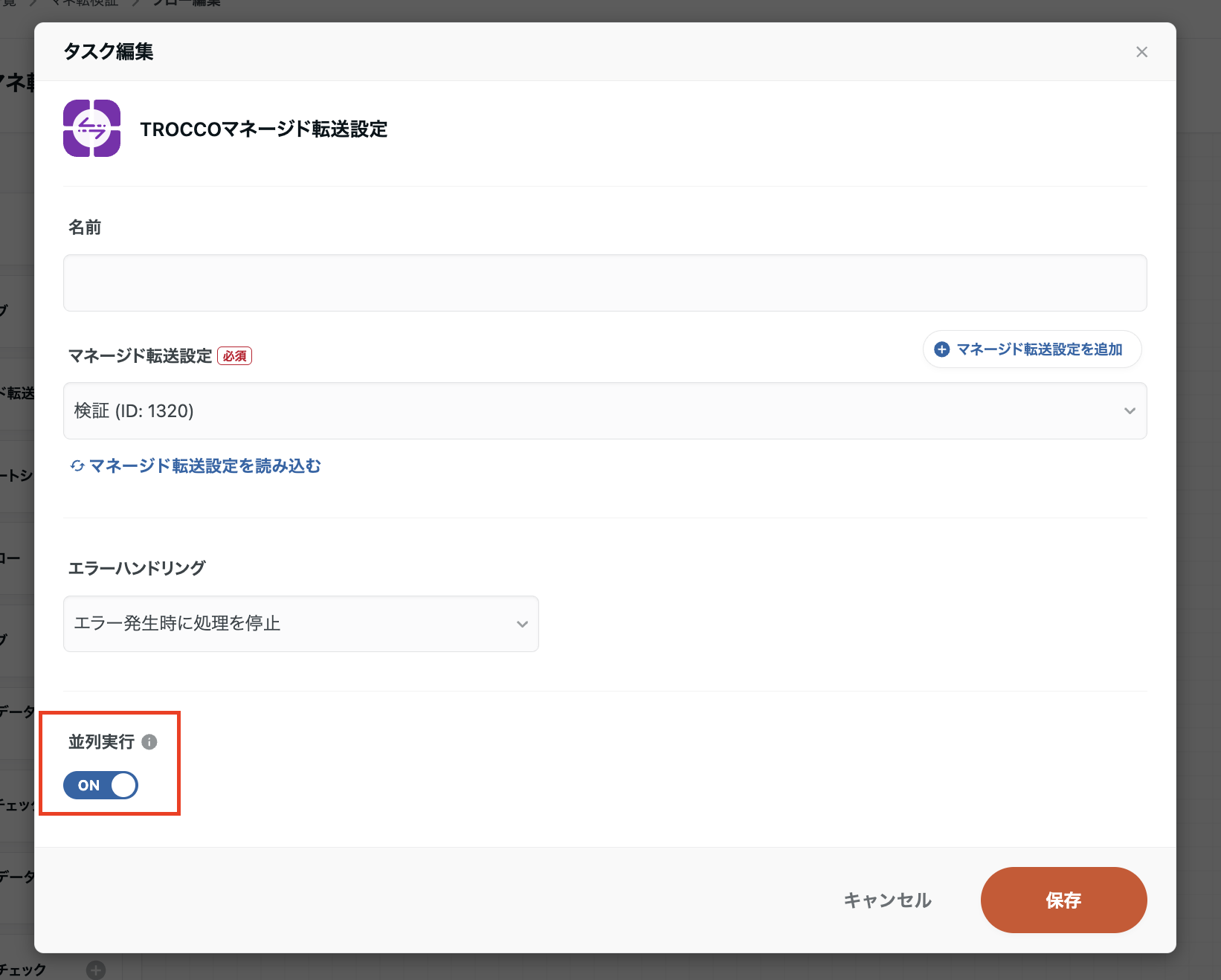Select the マネ転検証 breadcrumb item
1221x980 pixels.
click(x=84, y=4)
